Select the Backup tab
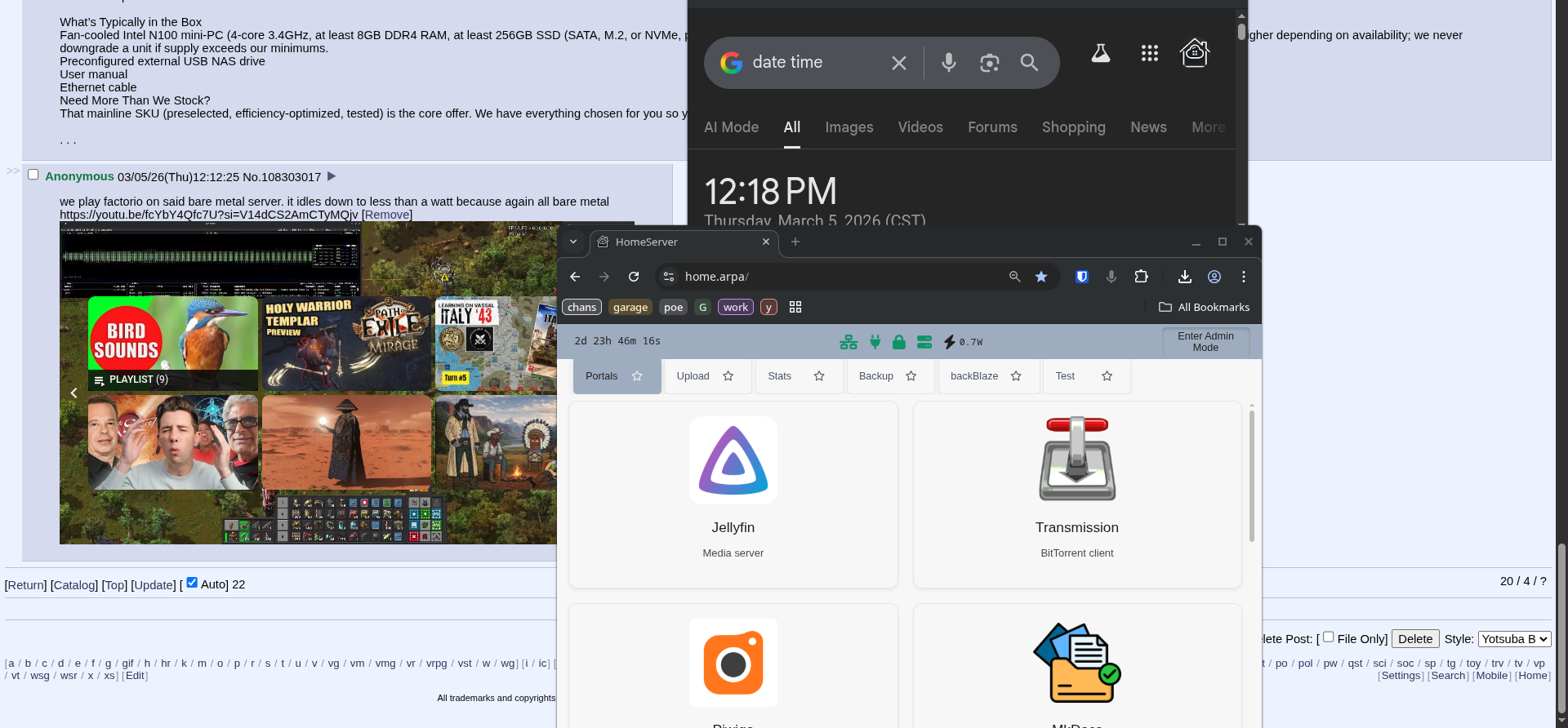The width and height of the screenshot is (1568, 728). pos(876,376)
